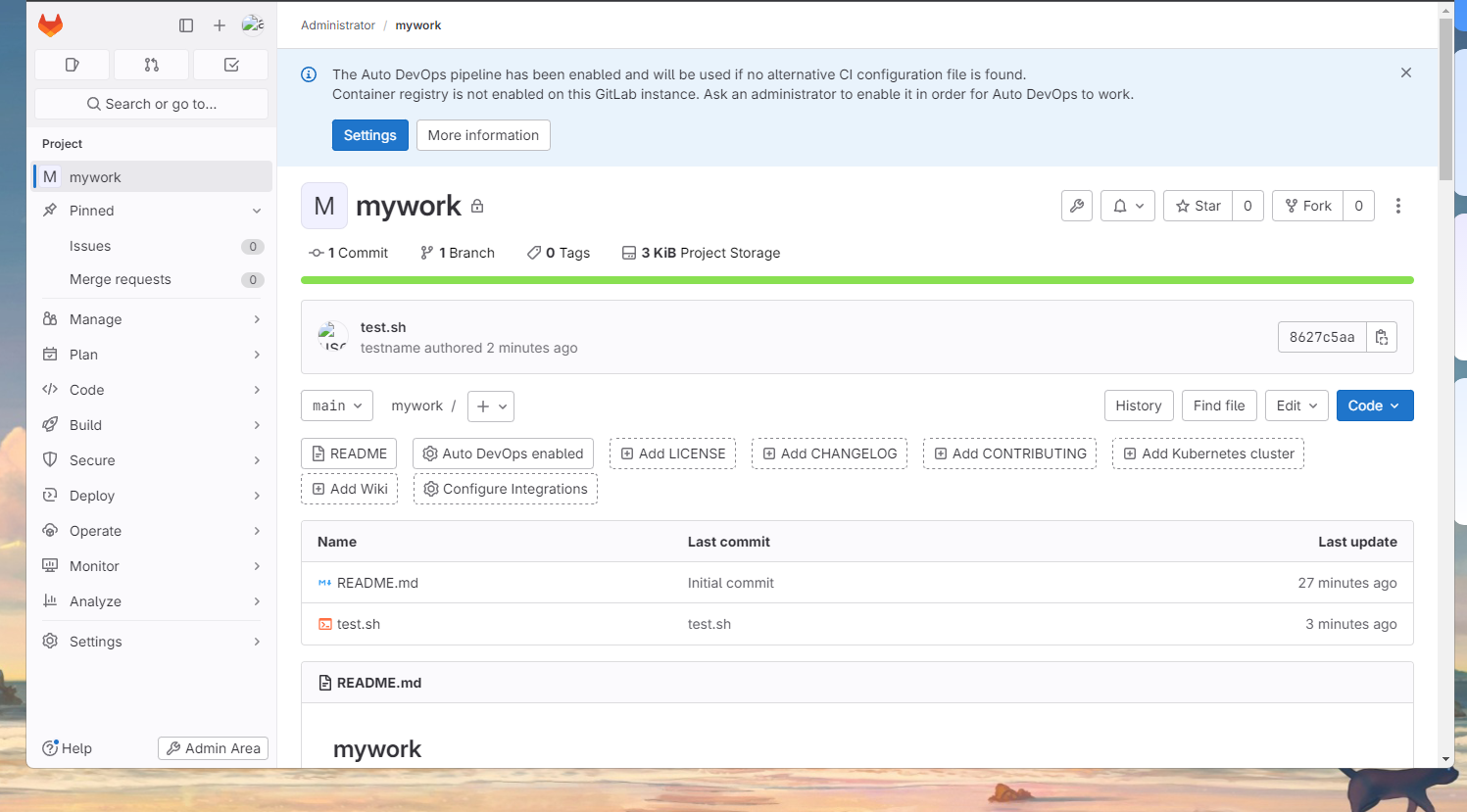Open Merge requests in the sidebar
Screen dimensions: 1467x812
(152, 279)
